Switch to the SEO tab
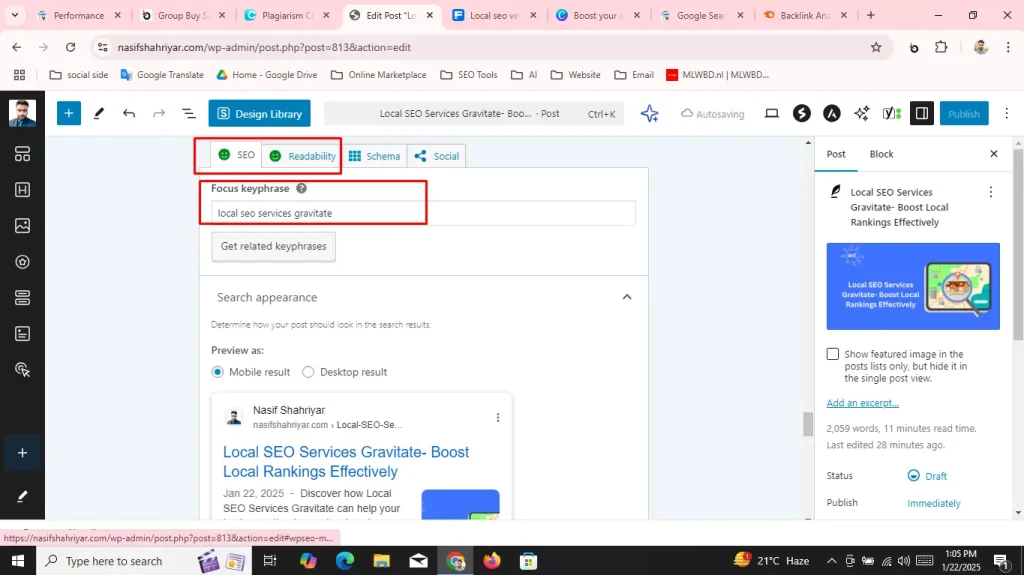The width and height of the screenshot is (1024, 575). [236, 155]
